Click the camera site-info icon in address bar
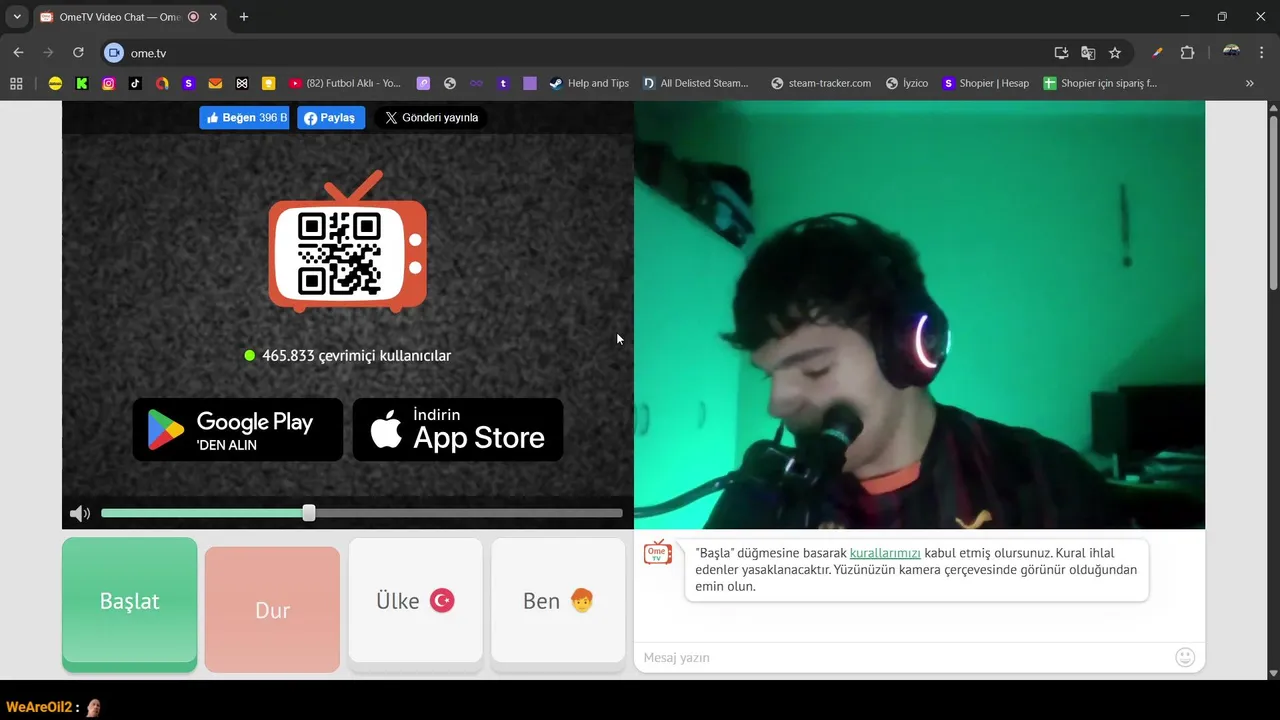 click(x=114, y=53)
